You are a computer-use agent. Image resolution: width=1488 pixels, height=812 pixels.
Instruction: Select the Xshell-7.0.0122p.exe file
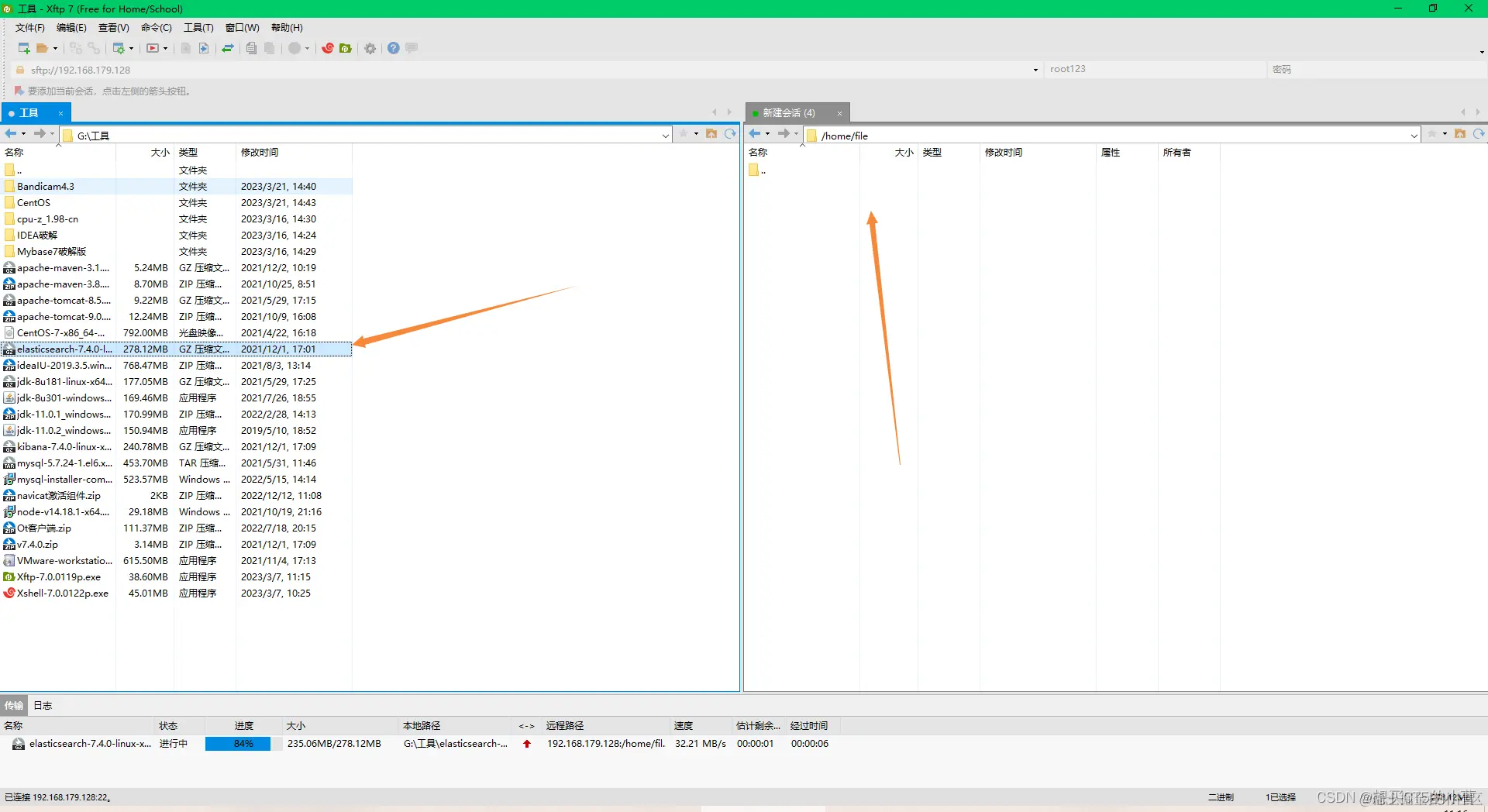click(x=176, y=594)
